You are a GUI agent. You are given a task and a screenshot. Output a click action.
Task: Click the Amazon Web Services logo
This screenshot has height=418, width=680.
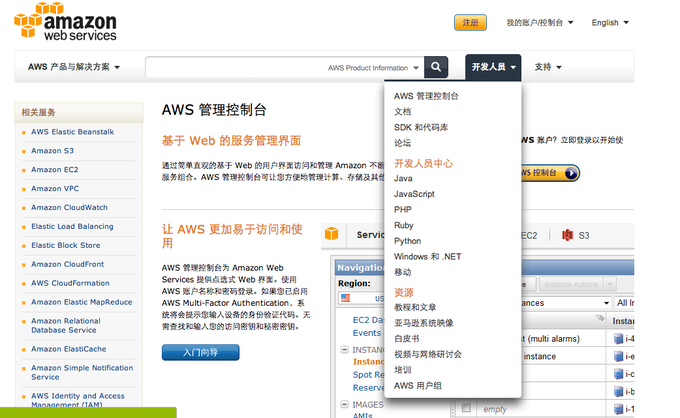(65, 22)
